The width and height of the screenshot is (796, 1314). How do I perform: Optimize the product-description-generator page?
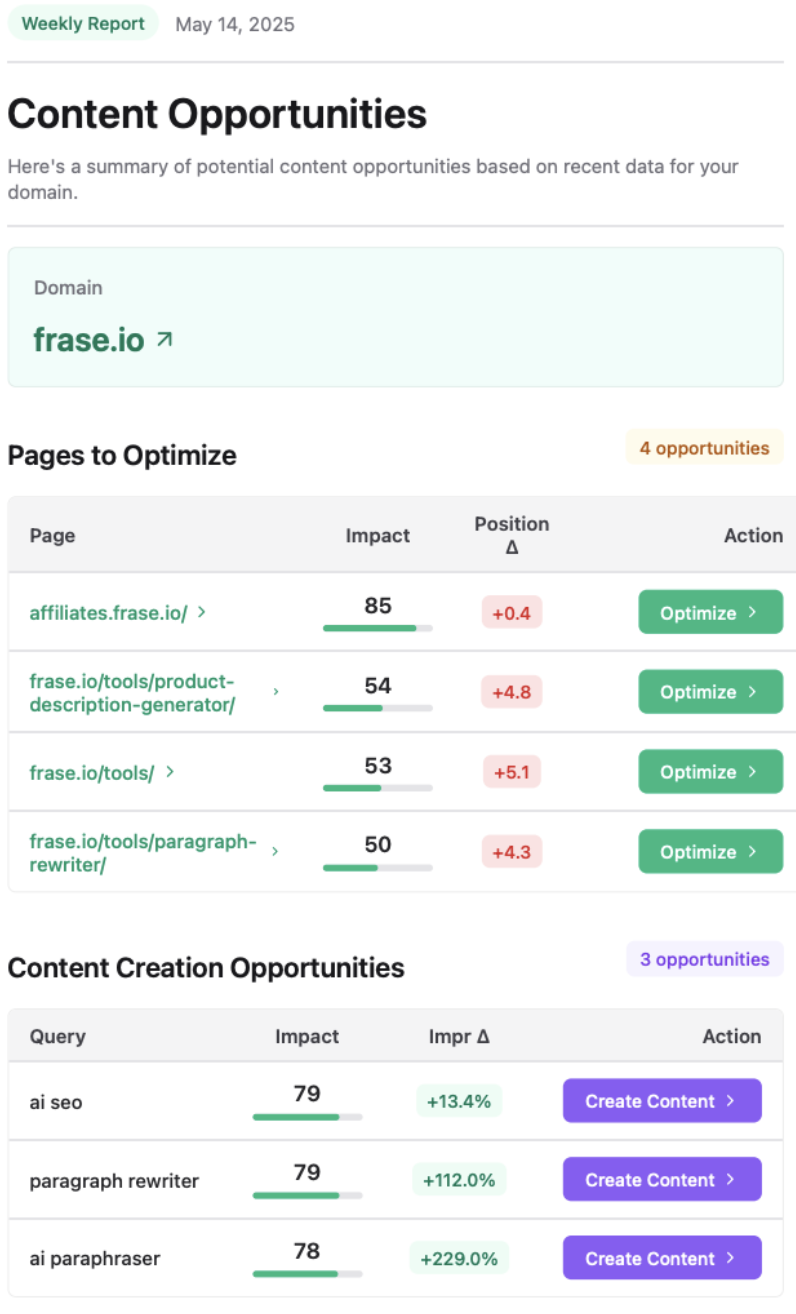[x=710, y=692]
